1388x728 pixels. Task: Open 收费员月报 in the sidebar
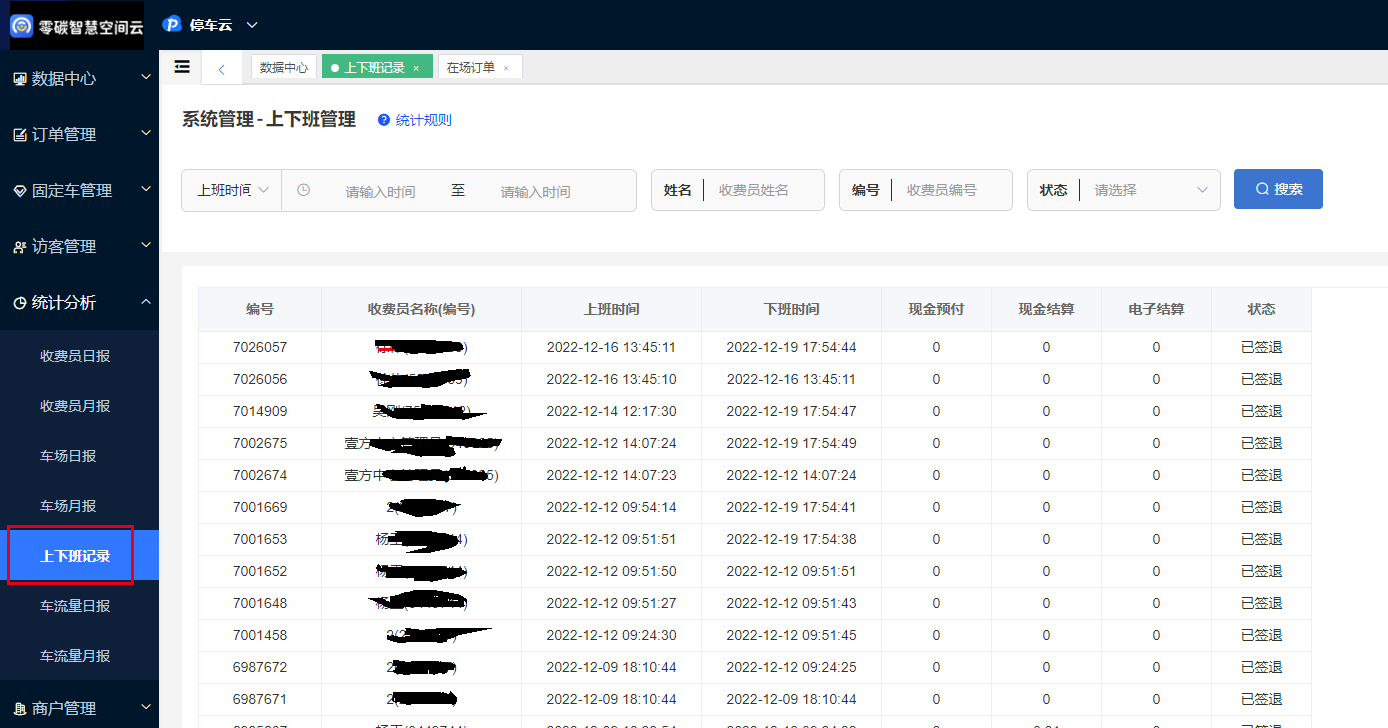pyautogui.click(x=75, y=406)
